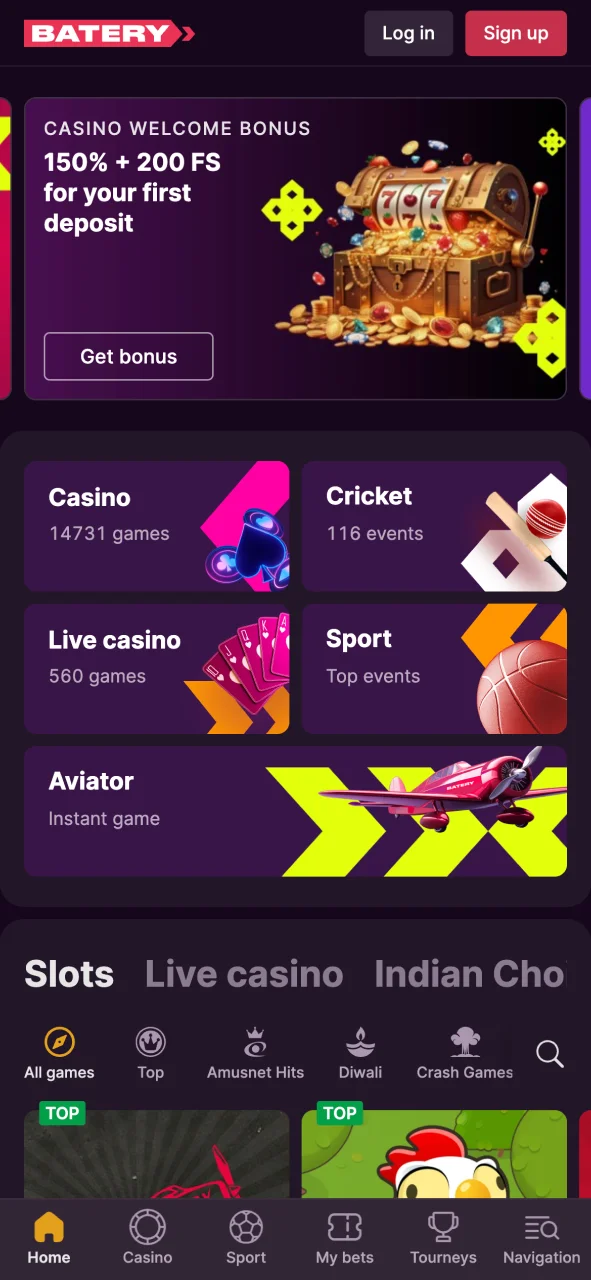The image size is (591, 1280).
Task: Click the games search magnifier icon
Action: pyautogui.click(x=550, y=1053)
